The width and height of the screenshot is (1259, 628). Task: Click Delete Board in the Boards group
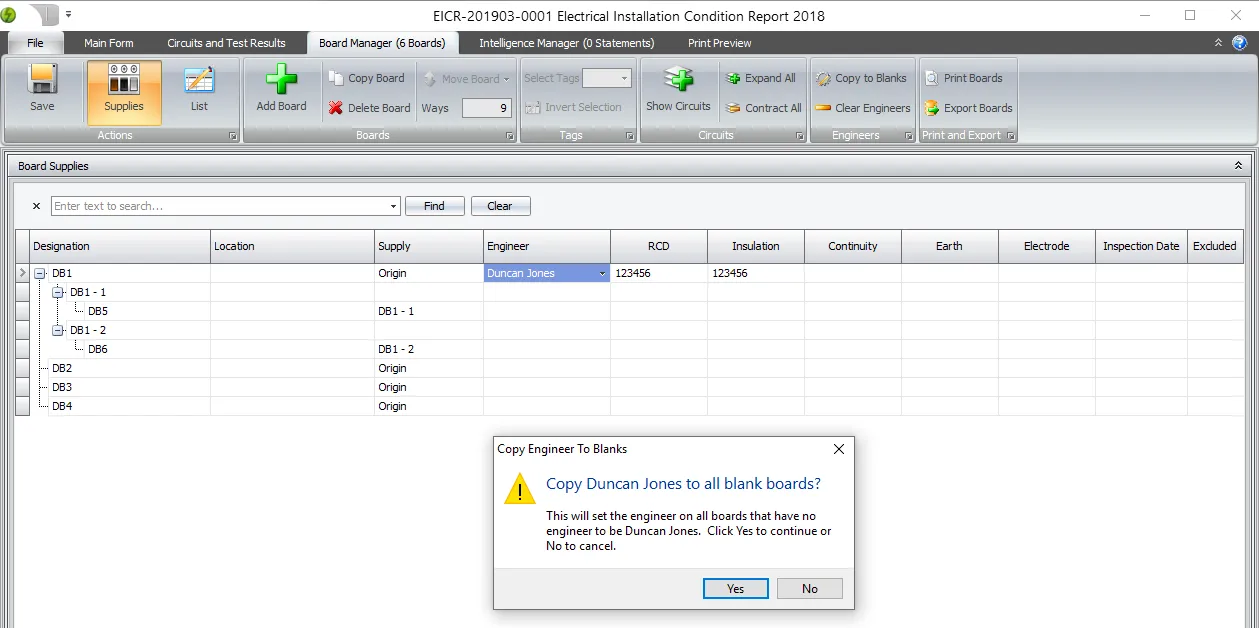(368, 107)
